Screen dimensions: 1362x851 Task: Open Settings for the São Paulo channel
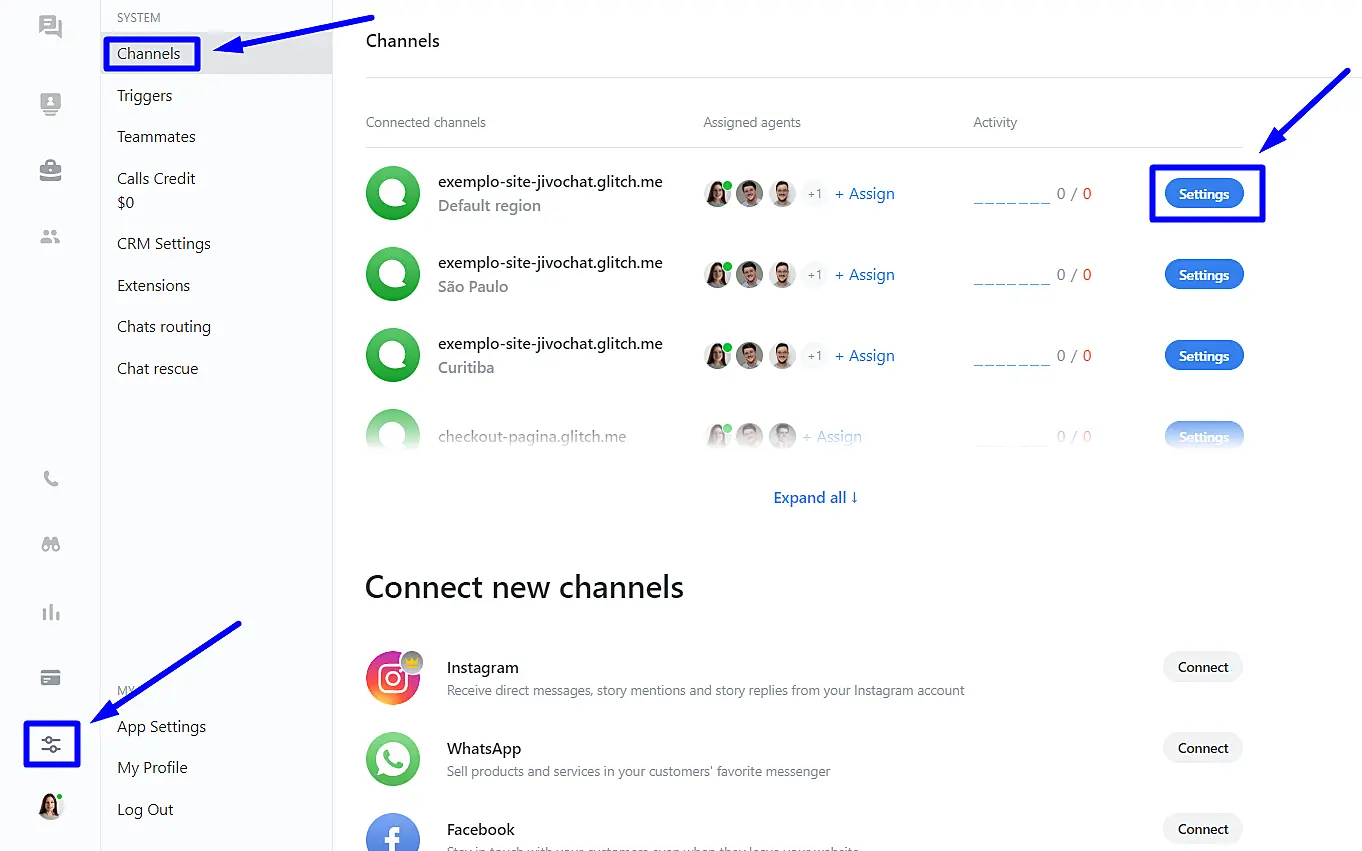coord(1203,275)
